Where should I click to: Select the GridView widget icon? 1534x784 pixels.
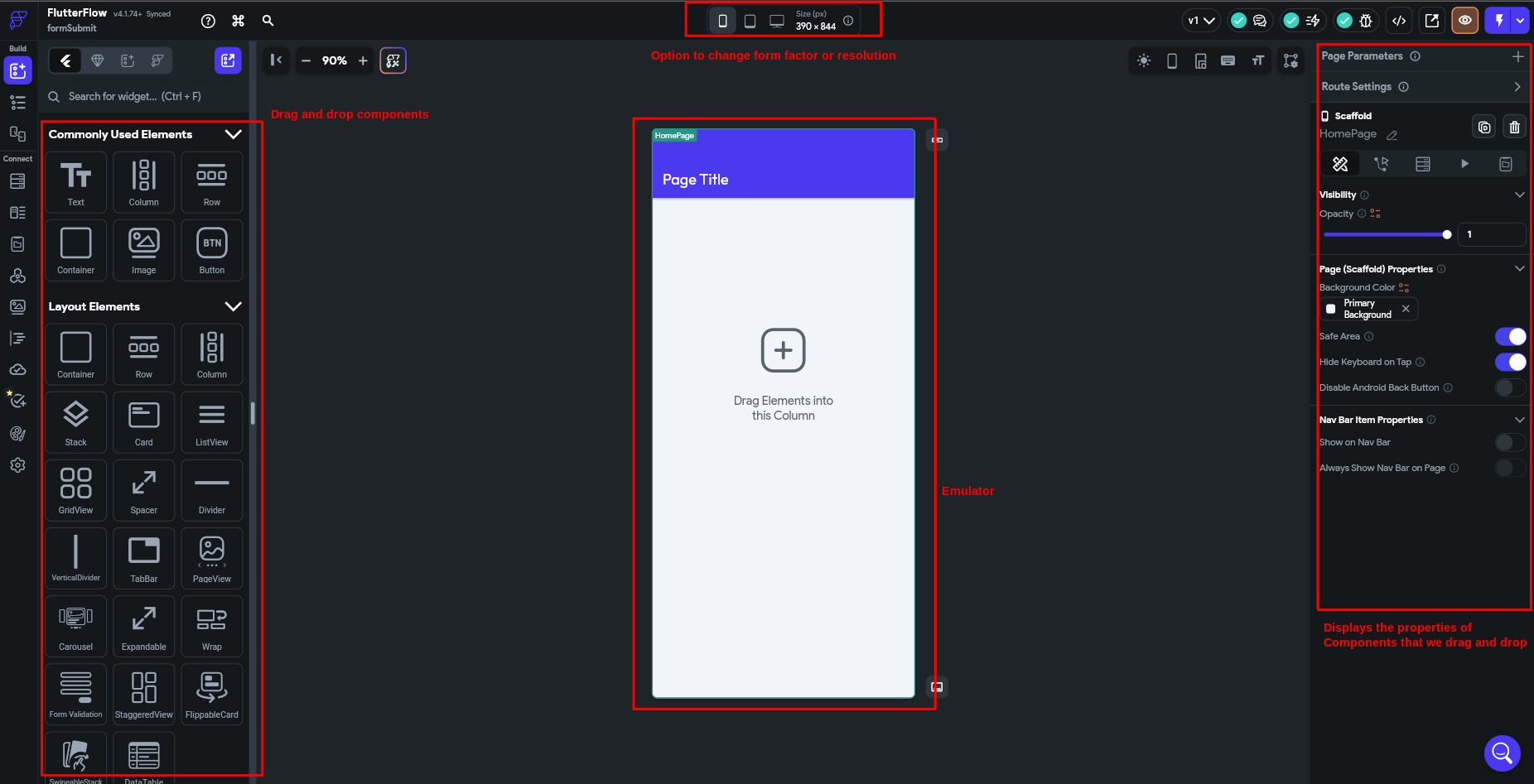click(75, 490)
